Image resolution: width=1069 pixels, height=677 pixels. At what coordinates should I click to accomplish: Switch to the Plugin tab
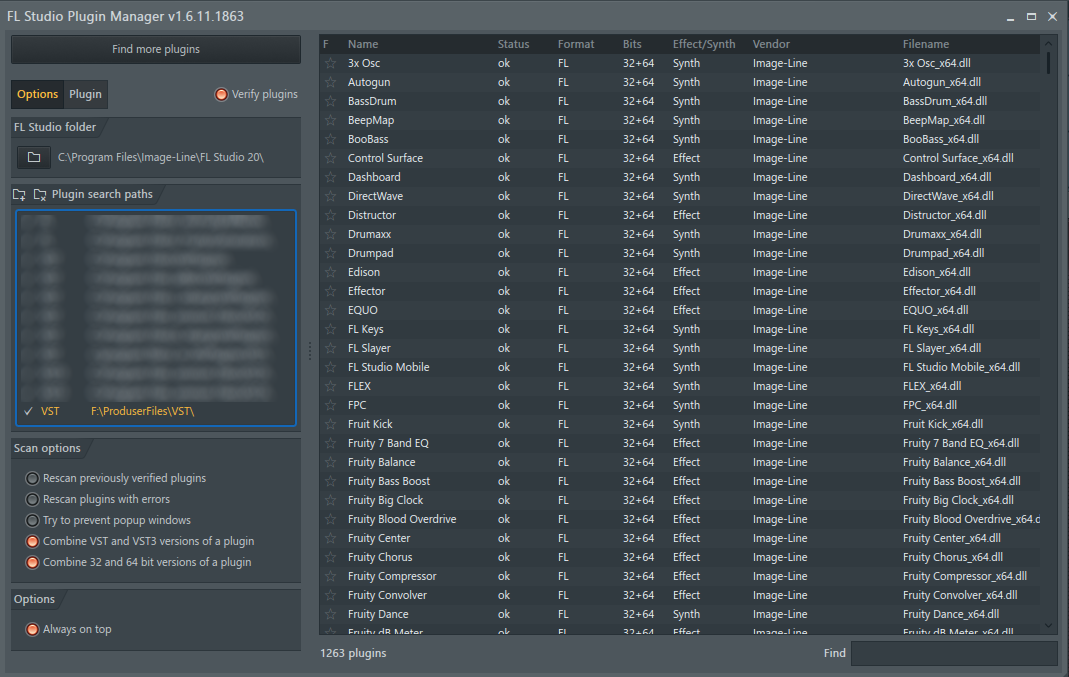pyautogui.click(x=85, y=94)
